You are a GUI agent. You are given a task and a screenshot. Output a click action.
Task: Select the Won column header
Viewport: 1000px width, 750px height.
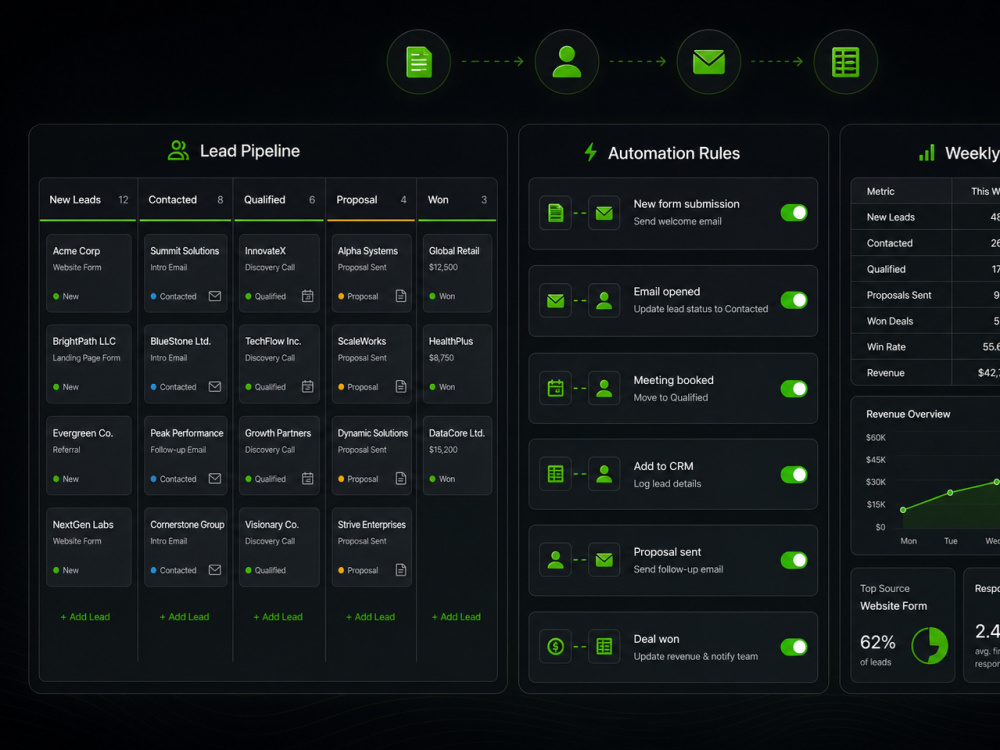[457, 200]
